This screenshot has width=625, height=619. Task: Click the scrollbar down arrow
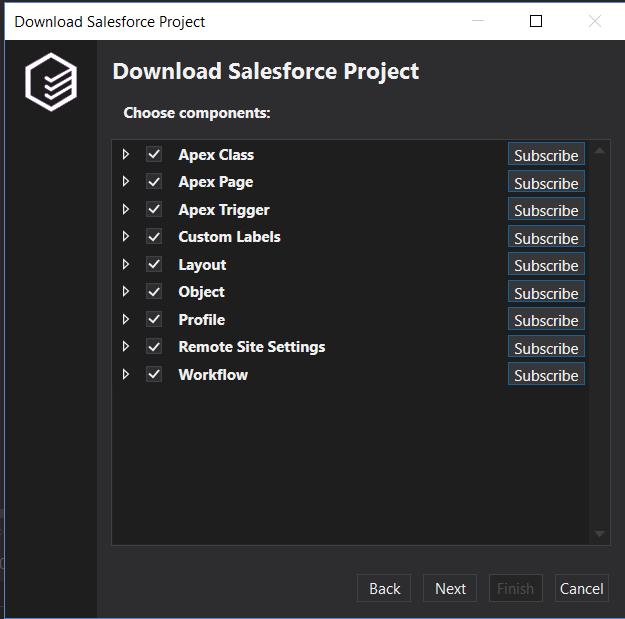point(600,535)
